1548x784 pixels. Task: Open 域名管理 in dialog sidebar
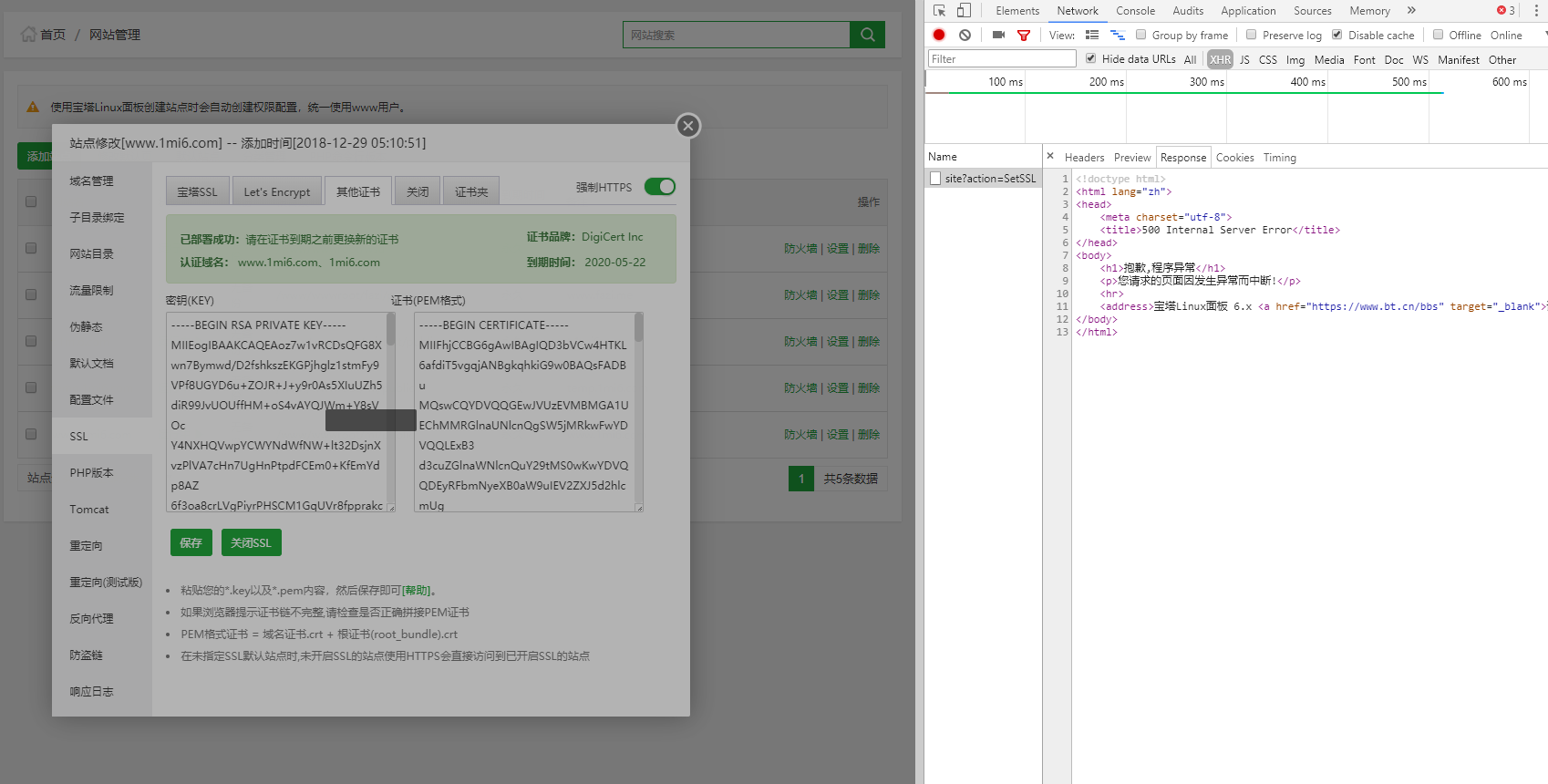(x=101, y=181)
